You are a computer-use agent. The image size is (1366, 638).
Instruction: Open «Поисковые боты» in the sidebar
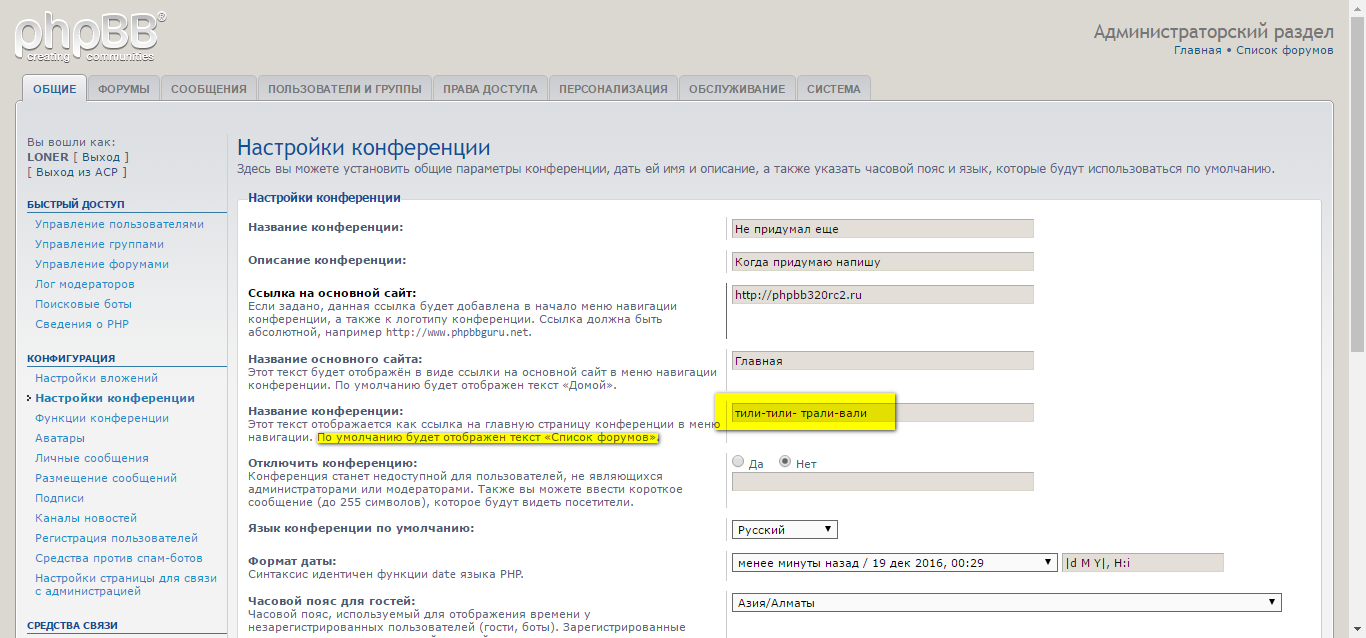(x=83, y=304)
